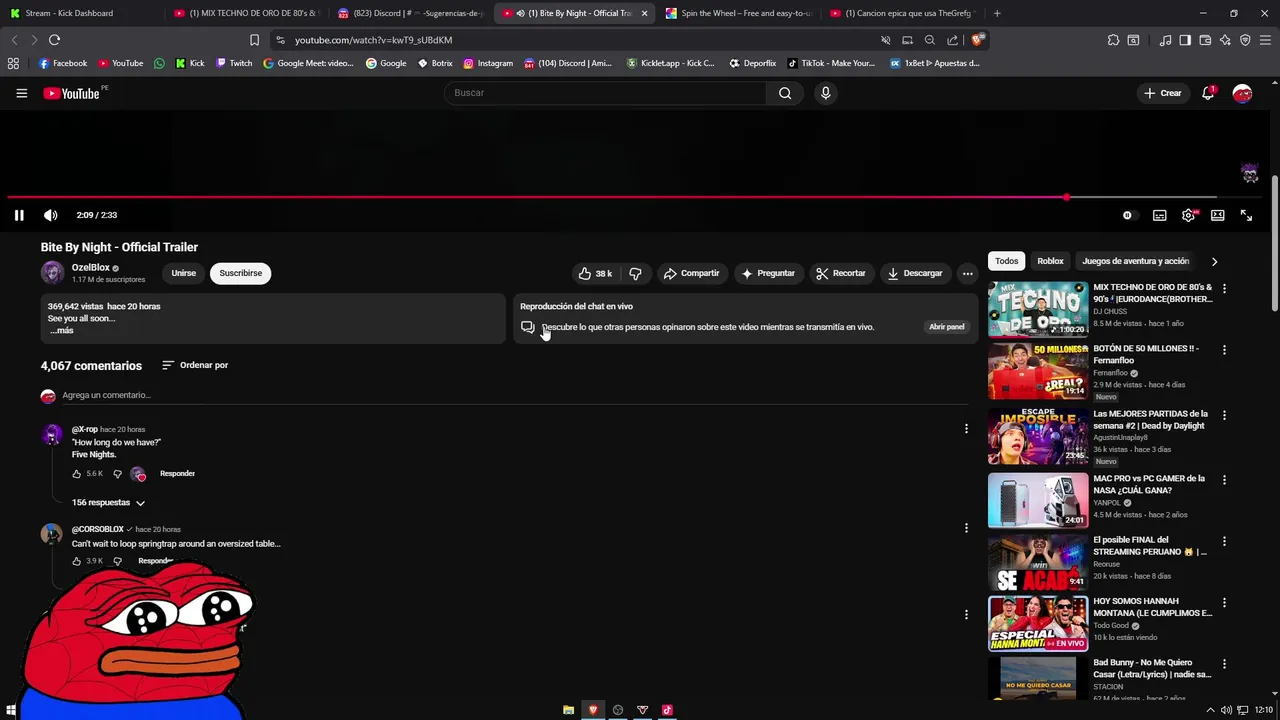Screen dimensions: 1280x720
Task: Open the OzelBlox channel avatar
Action: [x=52, y=272]
